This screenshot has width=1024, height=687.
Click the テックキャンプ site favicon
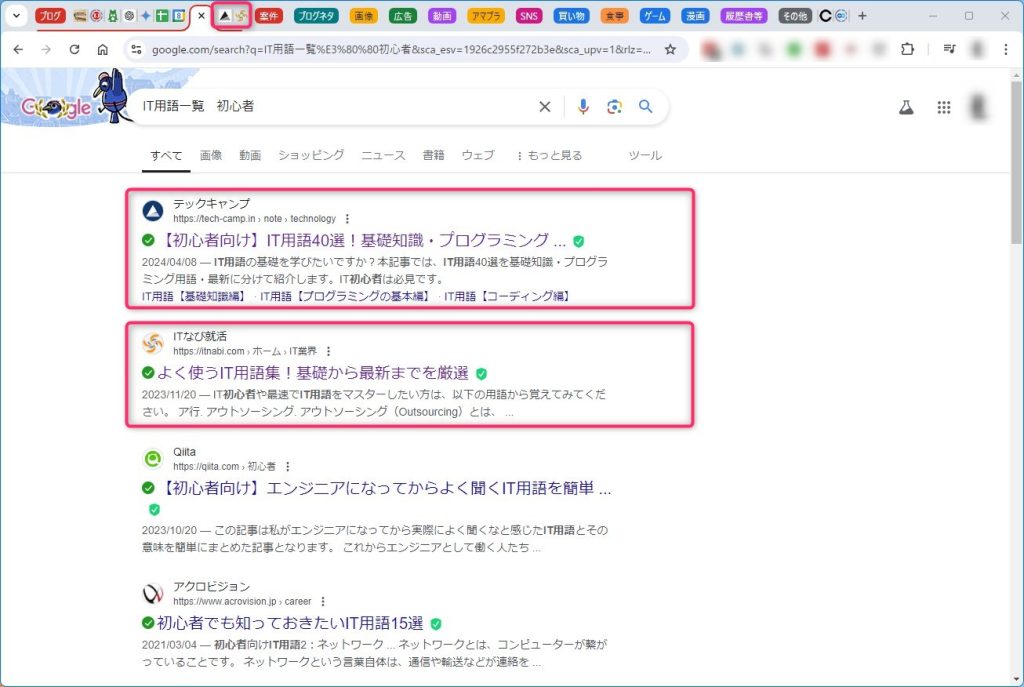point(153,210)
